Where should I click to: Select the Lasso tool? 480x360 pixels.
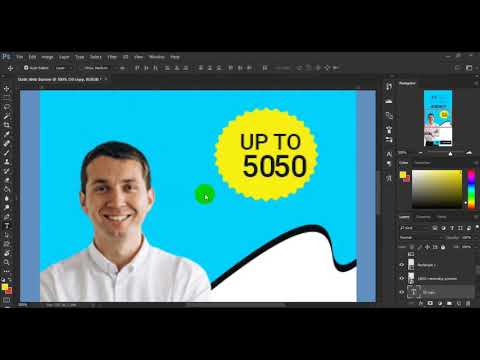tap(6, 107)
